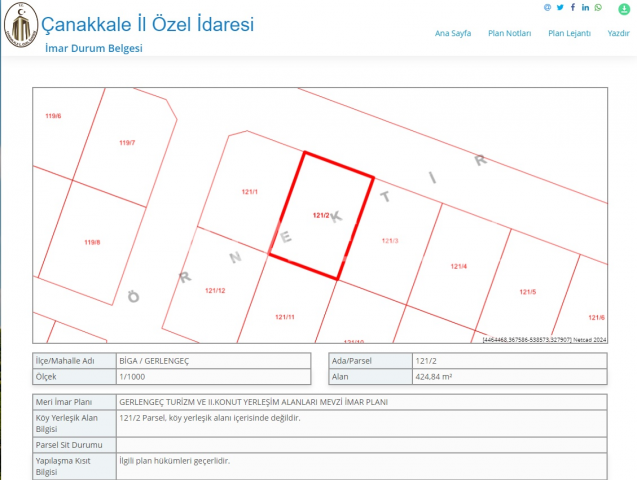Share the page on Twitter

tap(560, 7)
